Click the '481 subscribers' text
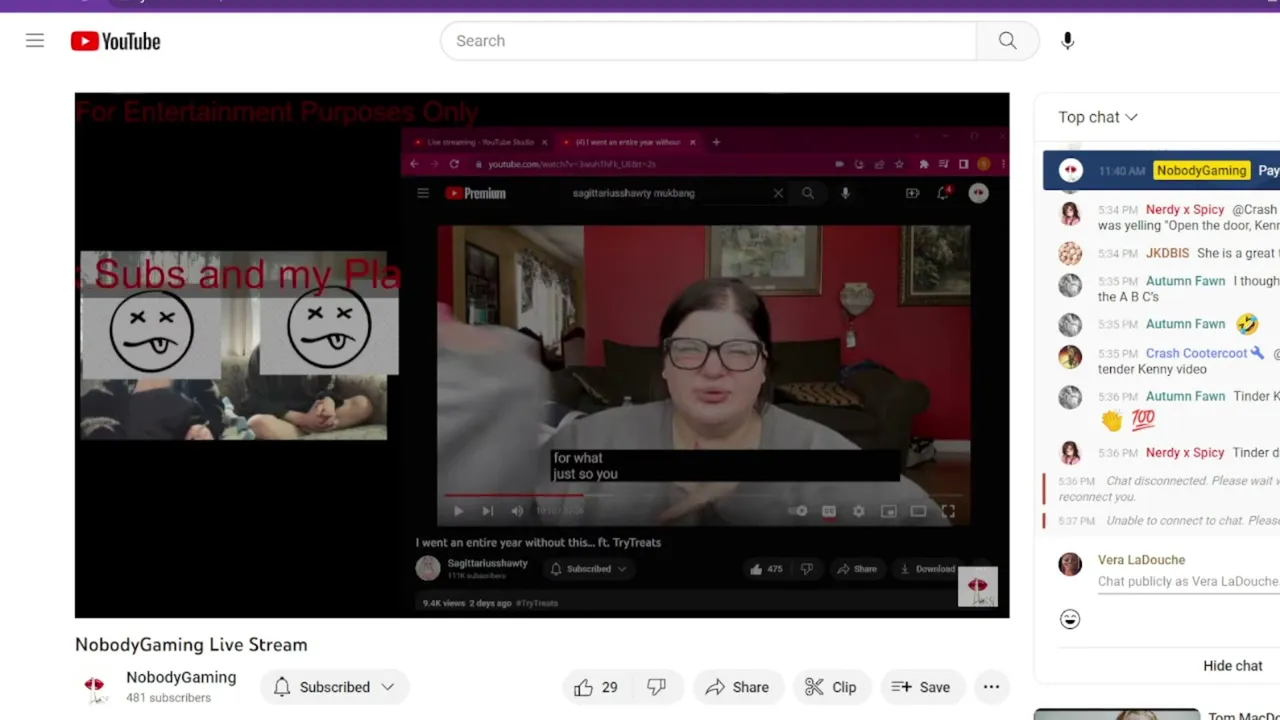Image resolution: width=1280 pixels, height=720 pixels. 168,698
